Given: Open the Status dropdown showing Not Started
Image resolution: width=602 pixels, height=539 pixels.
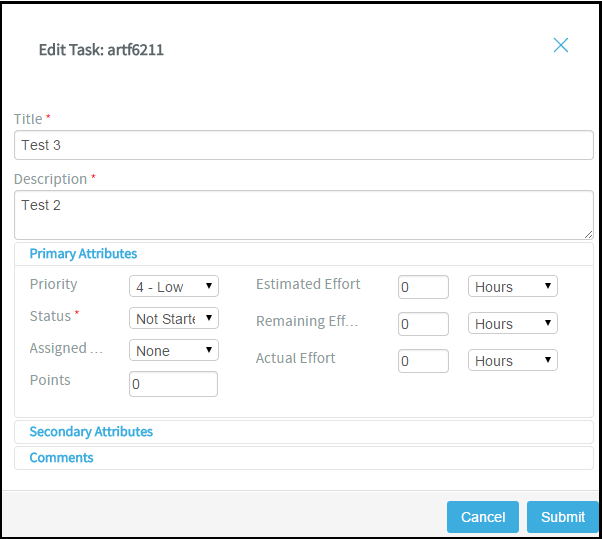Looking at the screenshot, I should coord(174,318).
